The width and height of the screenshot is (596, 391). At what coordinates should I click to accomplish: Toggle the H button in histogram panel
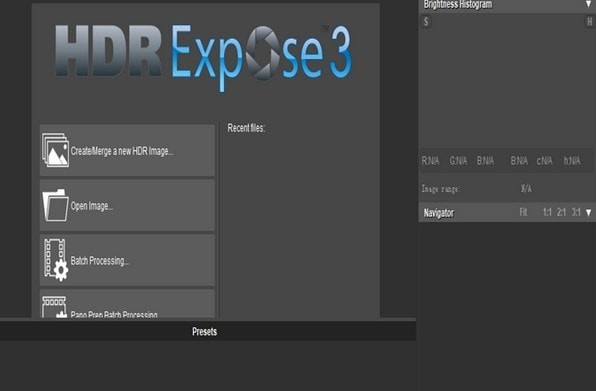point(589,22)
